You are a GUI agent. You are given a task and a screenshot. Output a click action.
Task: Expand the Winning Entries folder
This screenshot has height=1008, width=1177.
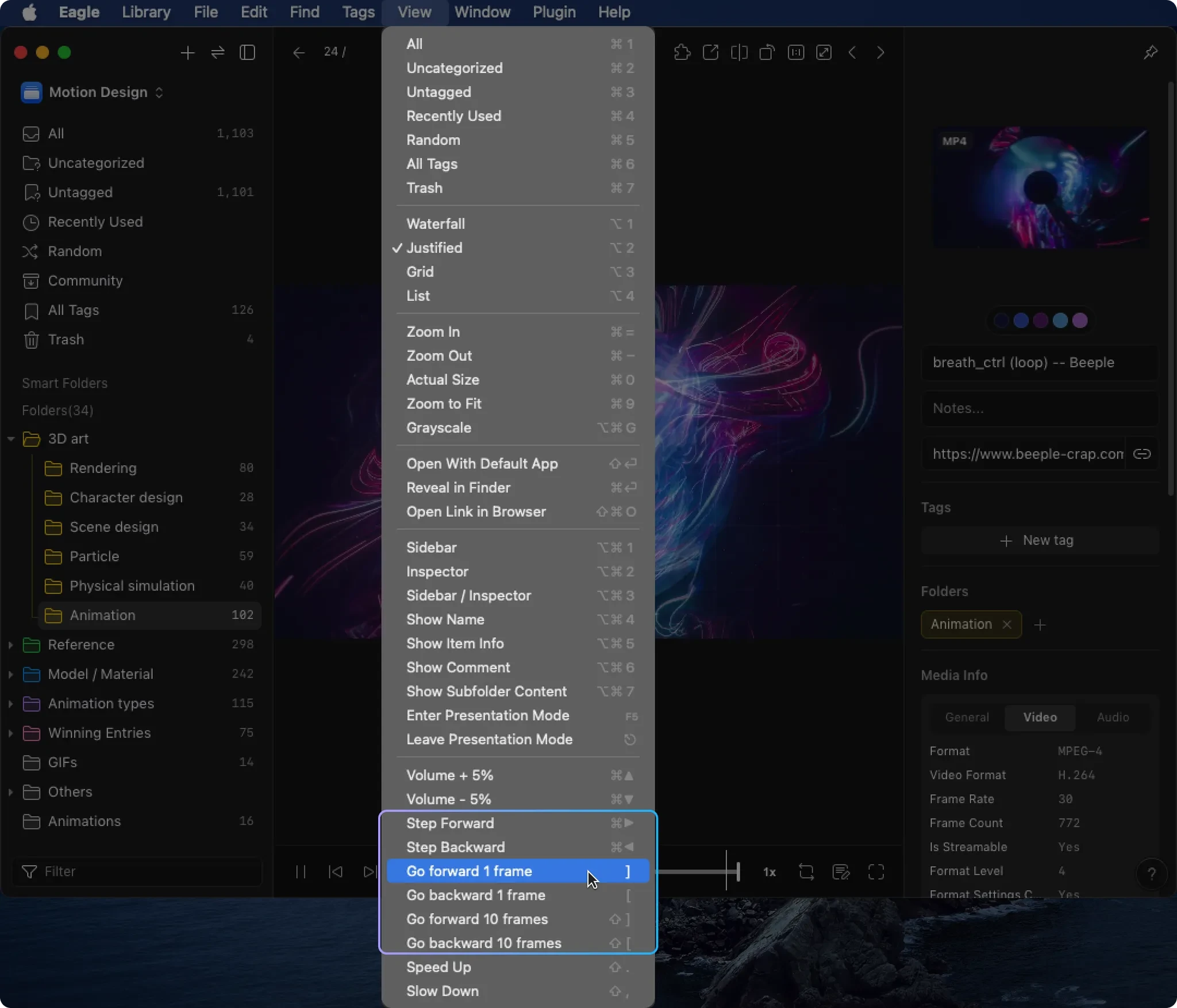click(11, 733)
